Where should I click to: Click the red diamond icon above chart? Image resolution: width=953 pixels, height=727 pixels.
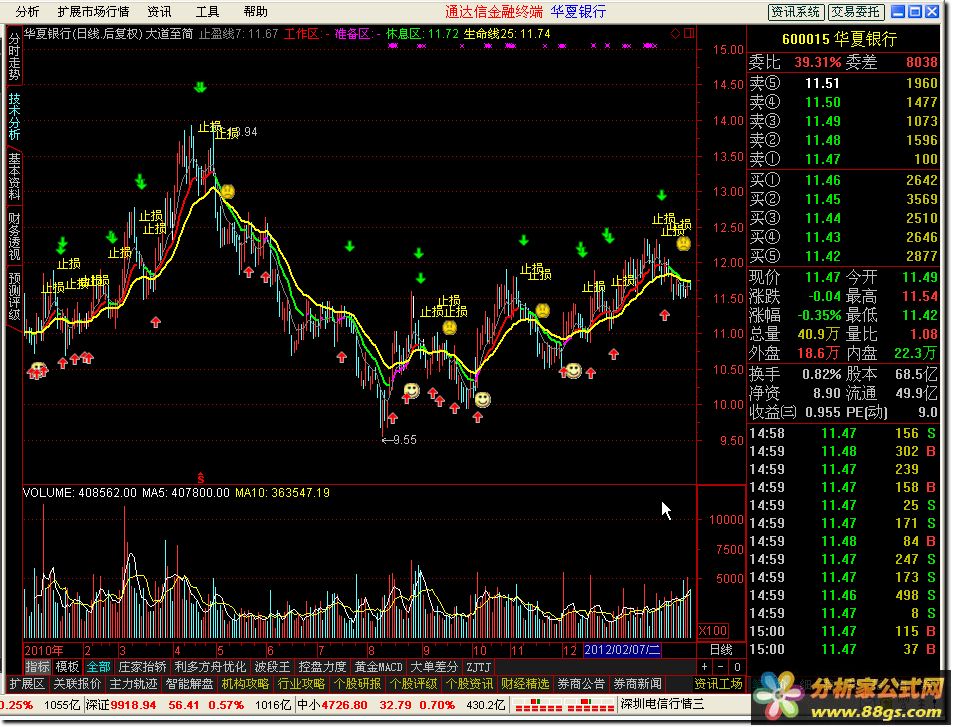675,33
